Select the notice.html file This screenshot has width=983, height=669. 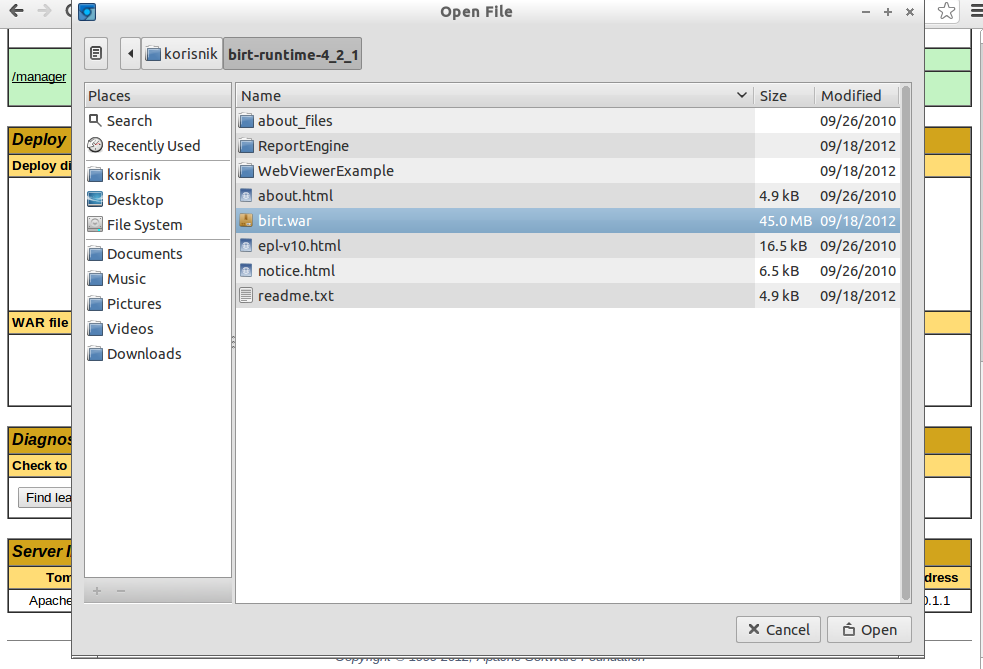[568, 271]
